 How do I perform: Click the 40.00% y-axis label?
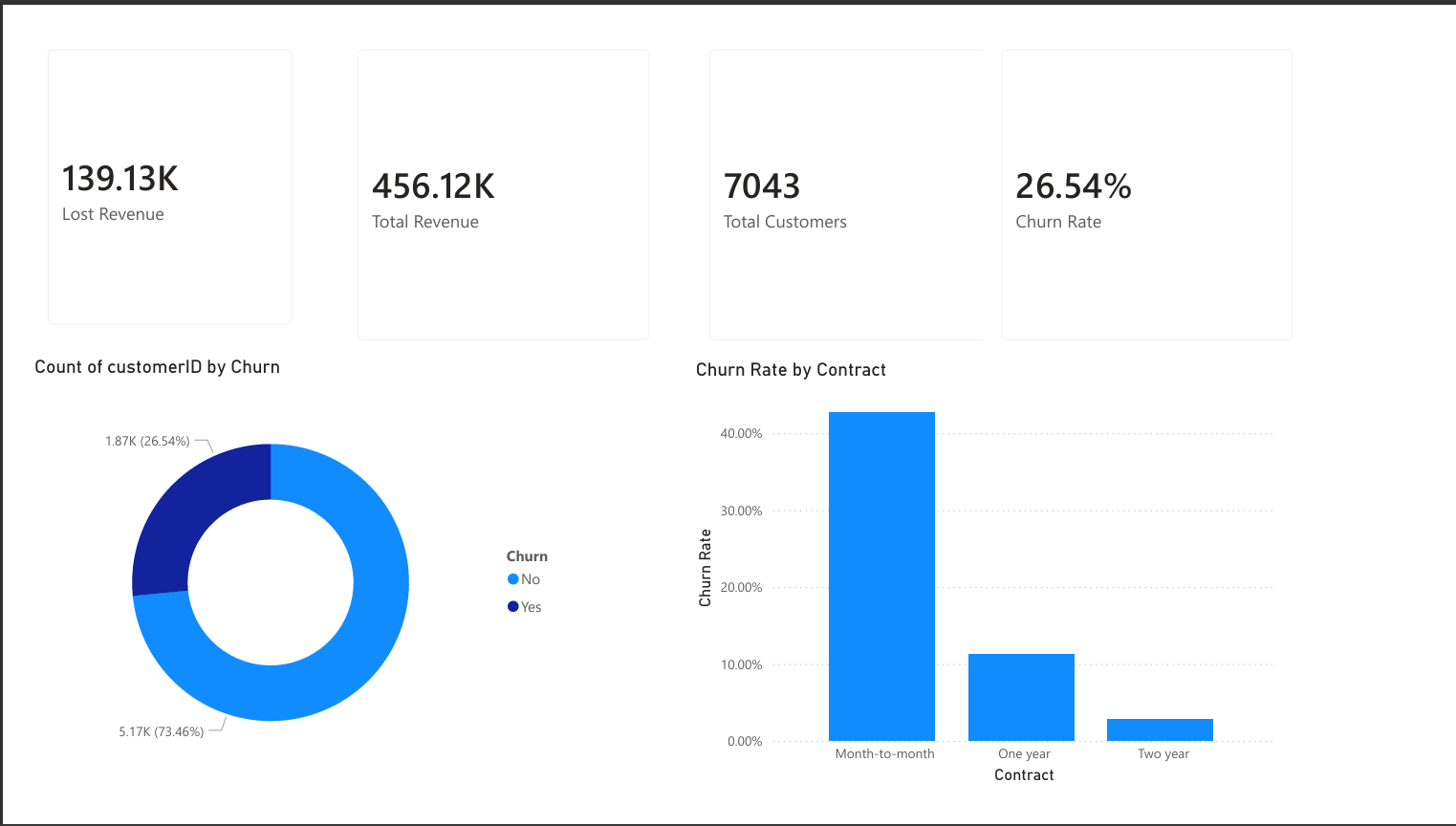(x=741, y=434)
